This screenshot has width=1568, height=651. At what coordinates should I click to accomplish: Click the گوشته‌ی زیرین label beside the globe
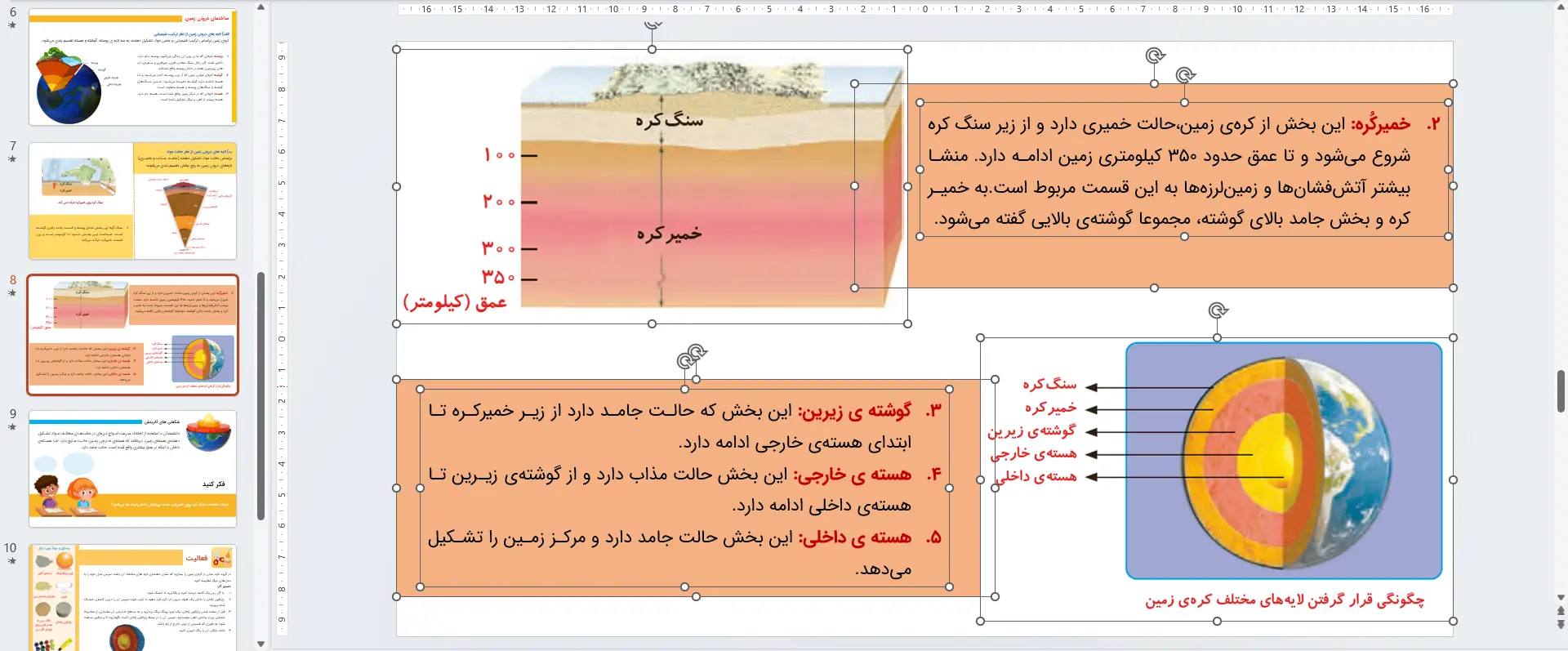(1031, 430)
